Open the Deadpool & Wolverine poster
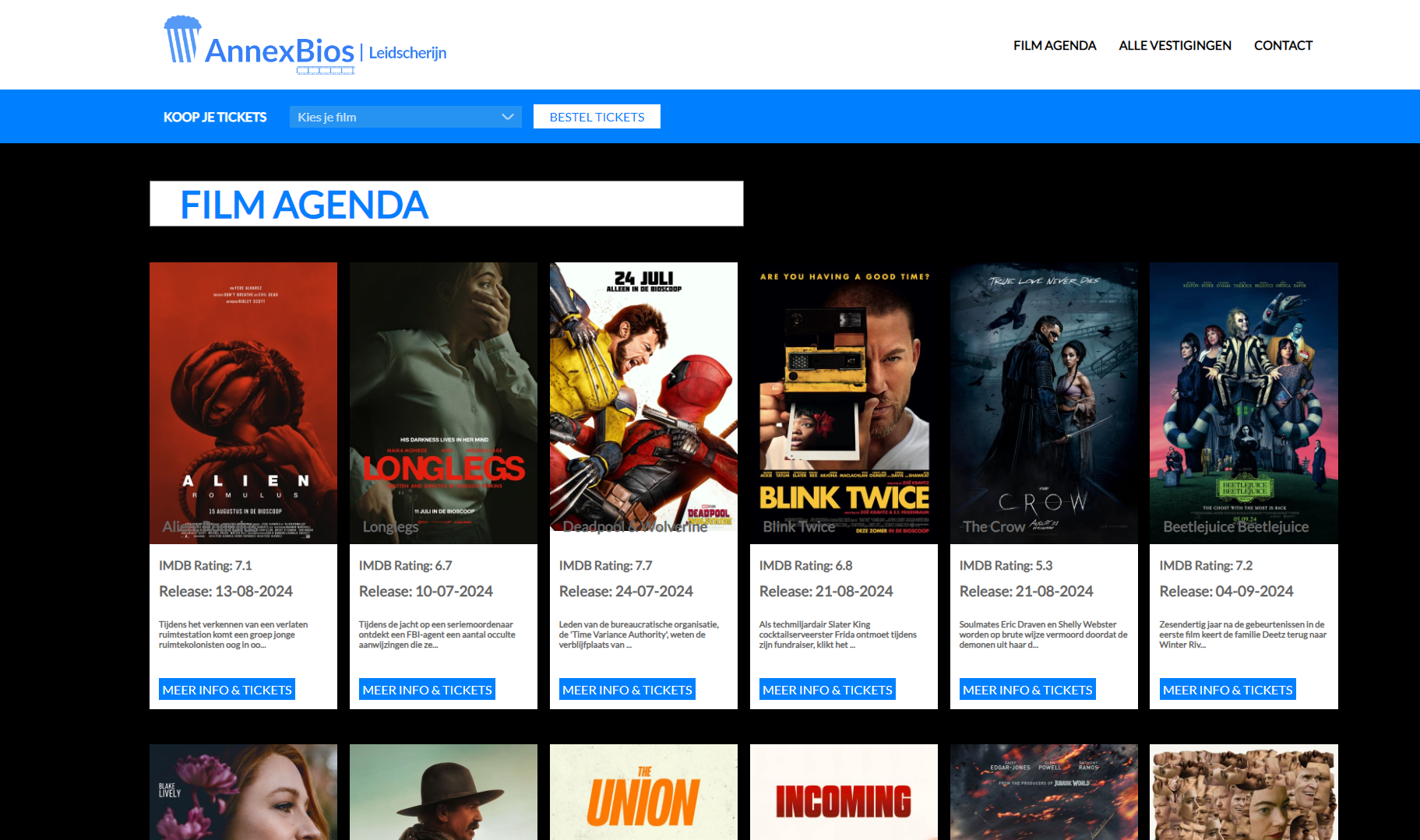This screenshot has width=1420, height=840. pos(643,402)
